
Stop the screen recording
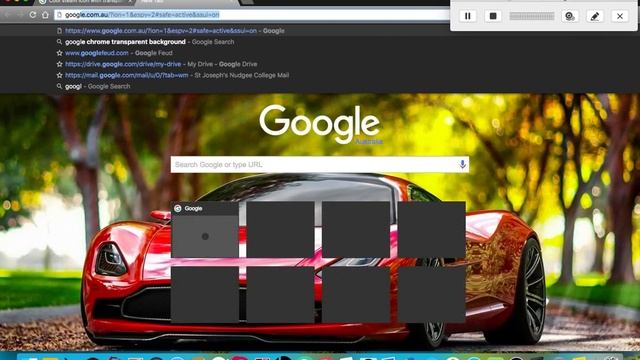(x=493, y=16)
